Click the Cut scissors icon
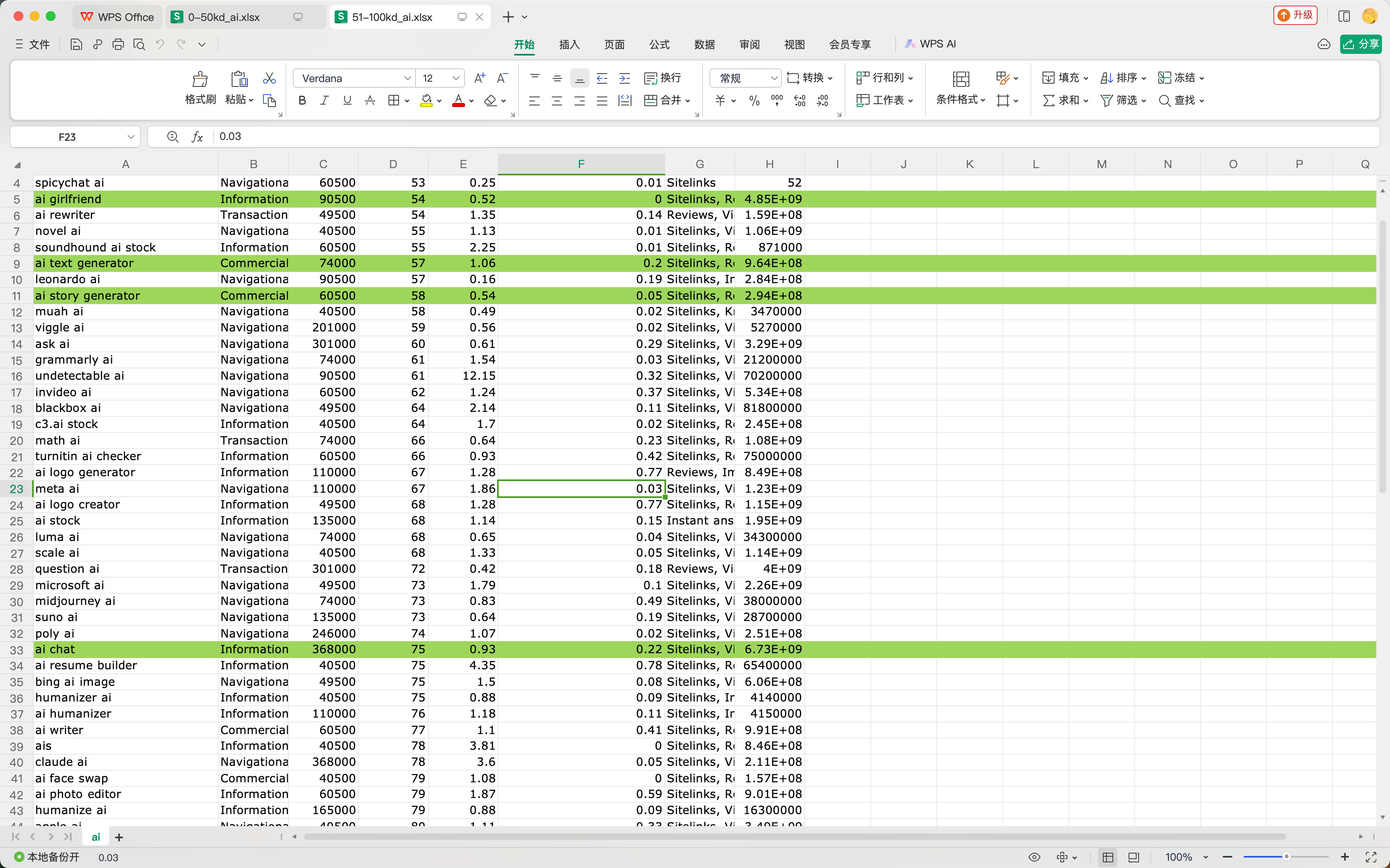 point(269,78)
